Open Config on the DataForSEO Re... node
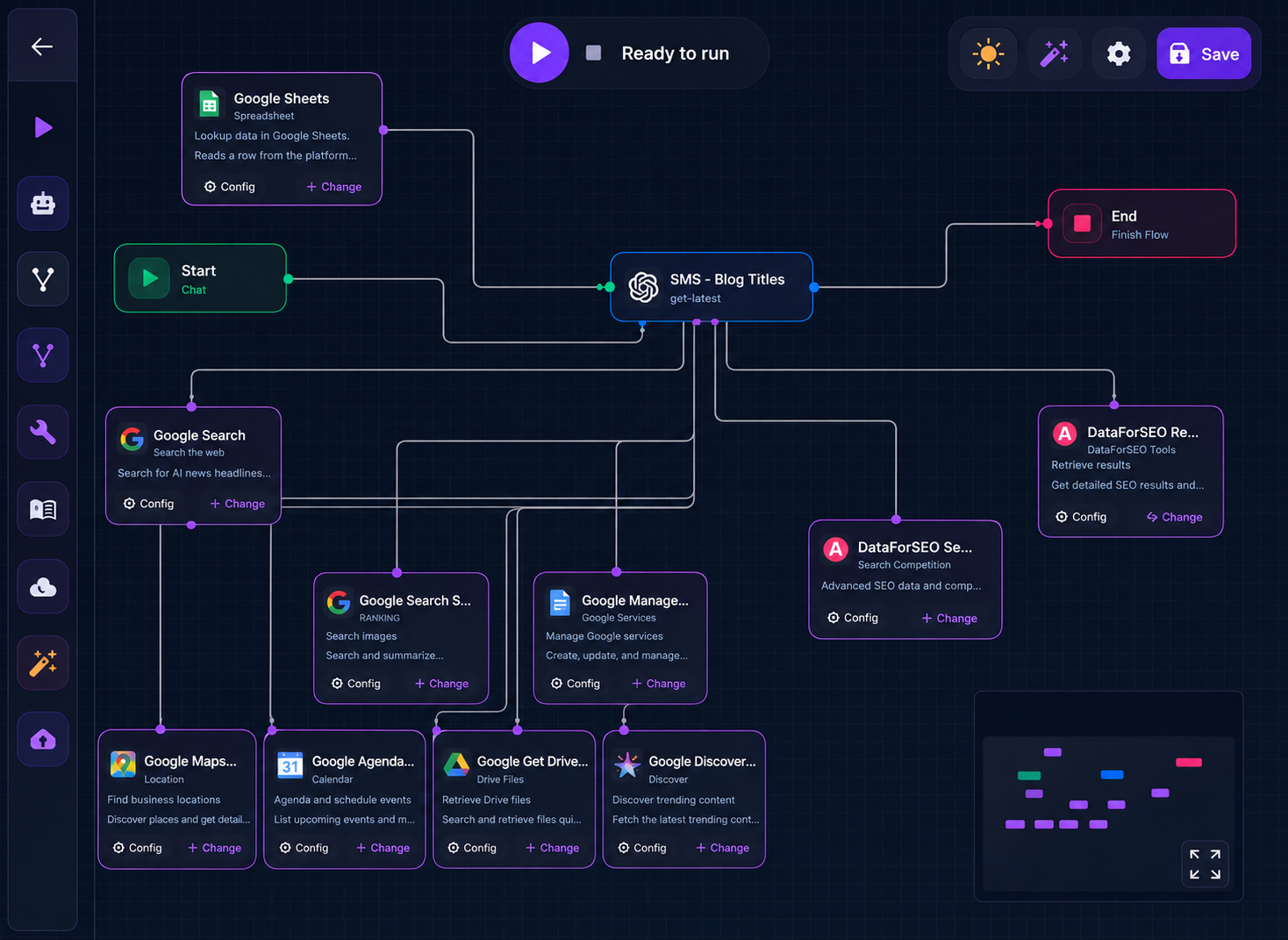1288x940 pixels. pyautogui.click(x=1081, y=517)
